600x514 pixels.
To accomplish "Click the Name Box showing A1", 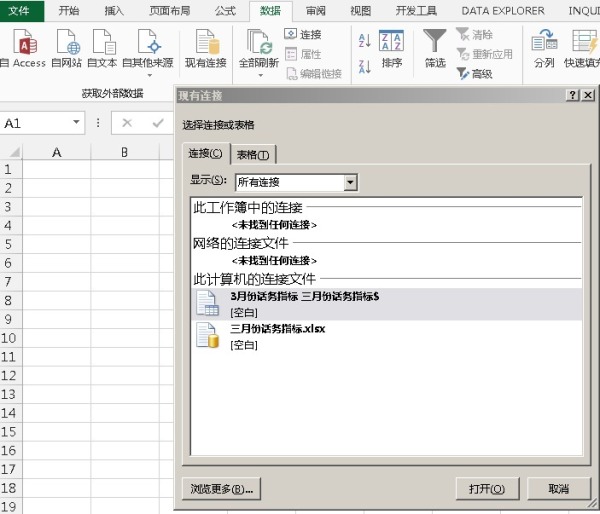I will 35,123.
